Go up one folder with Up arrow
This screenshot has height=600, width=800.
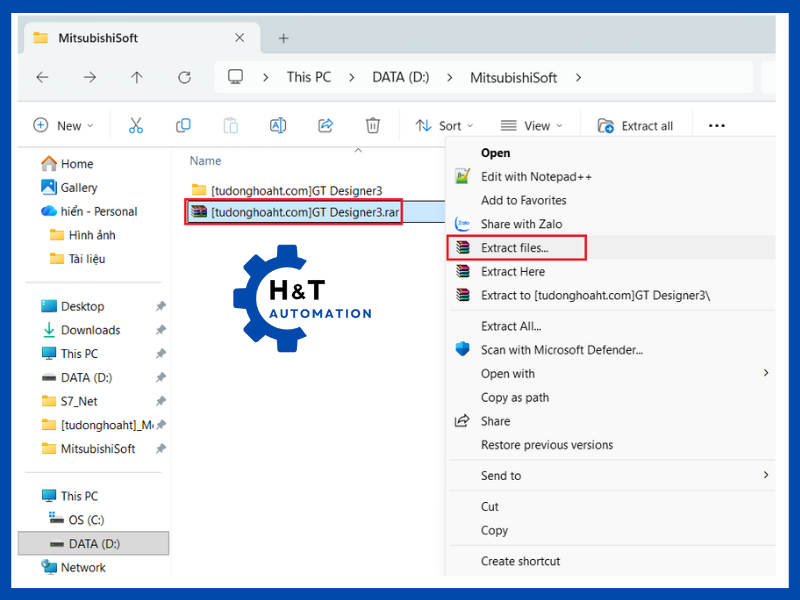tap(137, 77)
